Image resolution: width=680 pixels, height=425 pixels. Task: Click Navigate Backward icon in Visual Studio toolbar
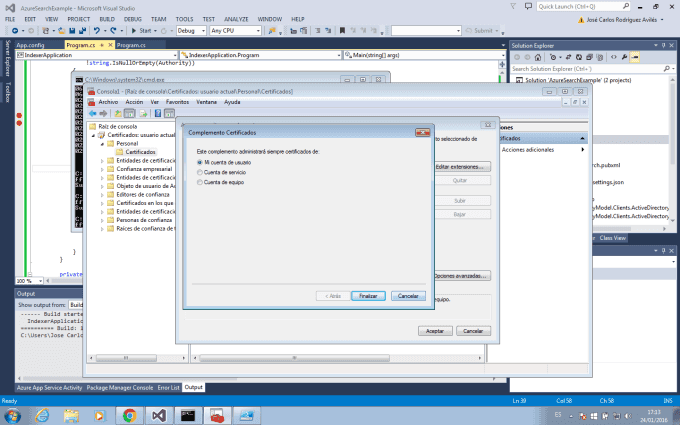[x=15, y=31]
